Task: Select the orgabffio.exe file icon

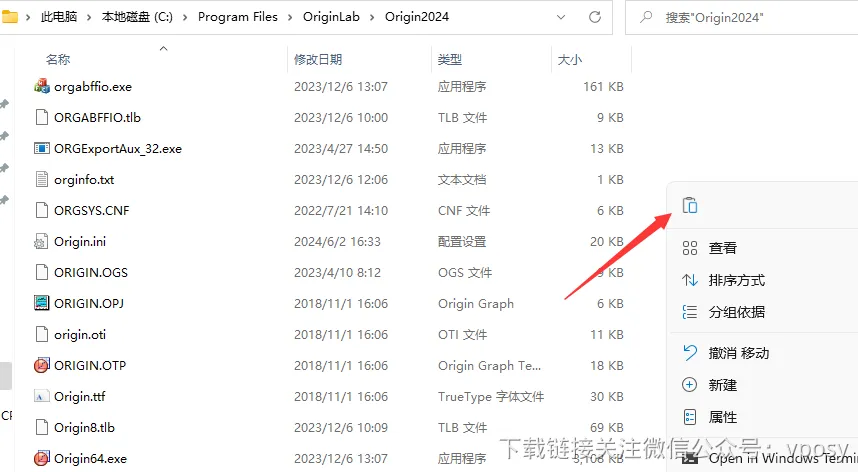Action: pos(42,86)
